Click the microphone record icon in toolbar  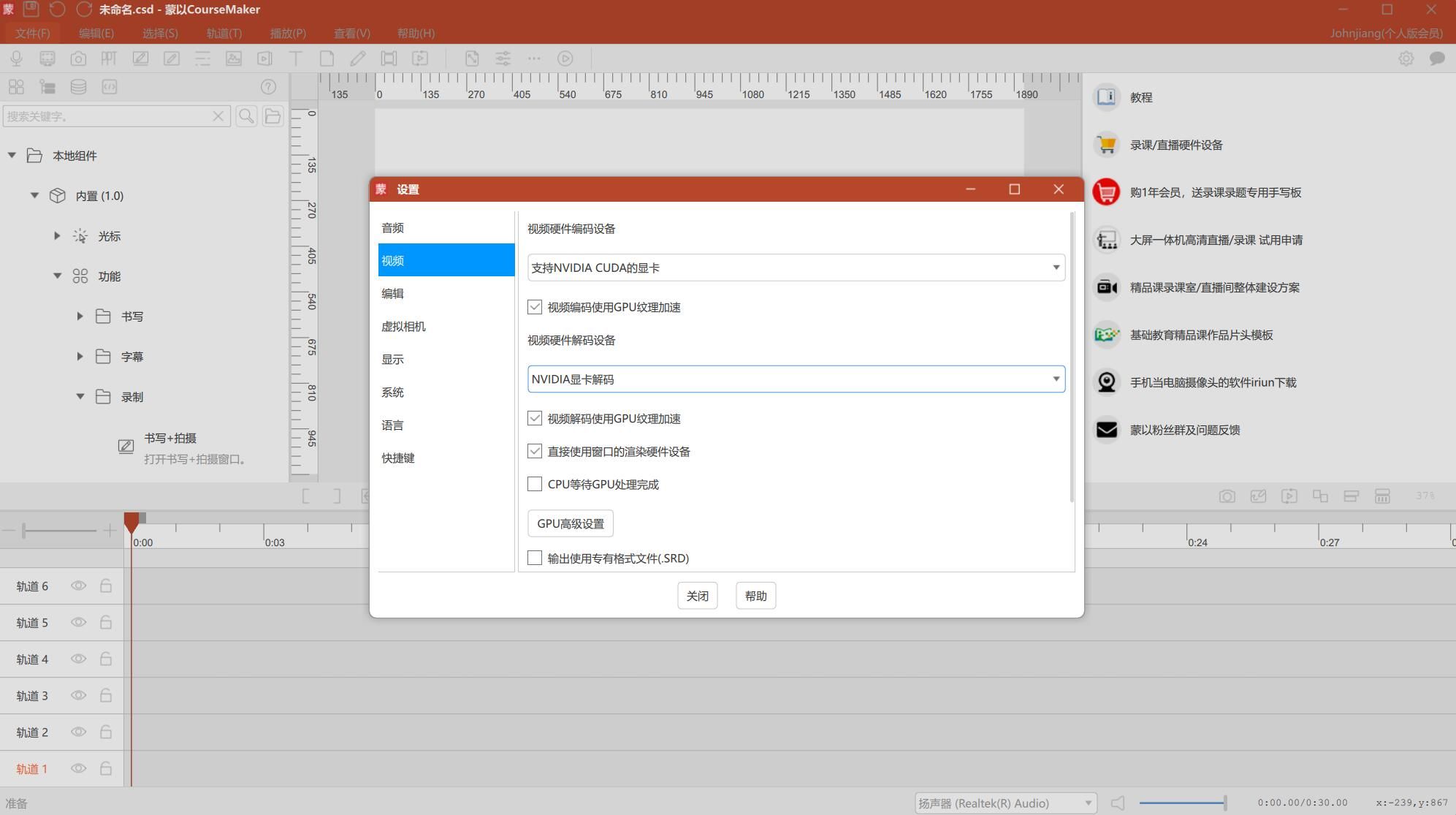pos(16,58)
